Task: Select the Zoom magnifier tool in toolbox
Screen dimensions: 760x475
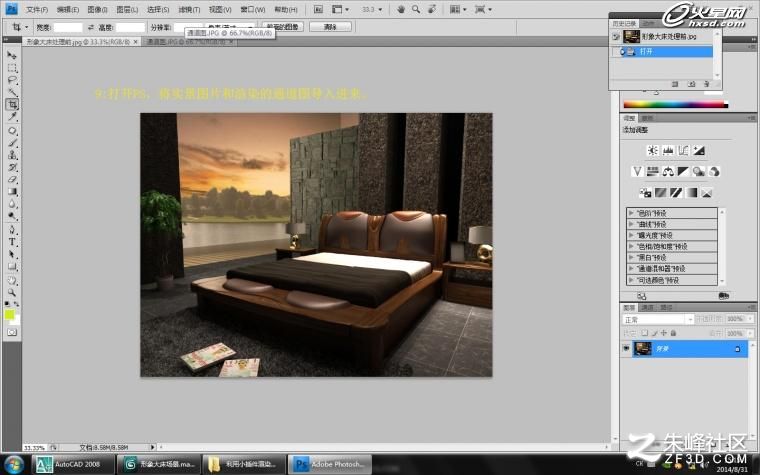Action: coord(12,293)
